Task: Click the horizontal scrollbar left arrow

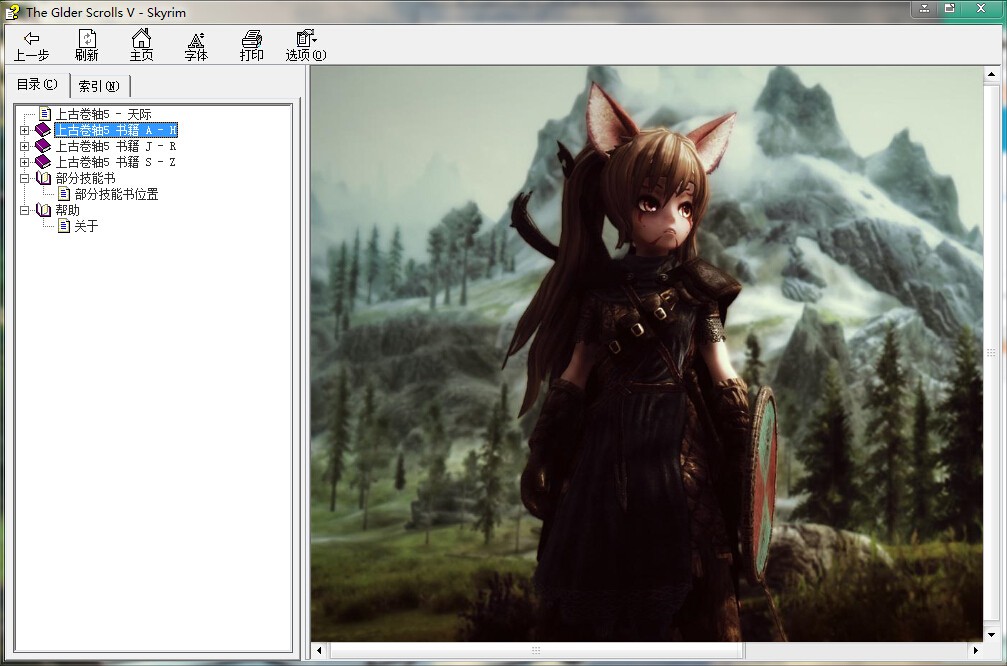Action: click(x=320, y=651)
